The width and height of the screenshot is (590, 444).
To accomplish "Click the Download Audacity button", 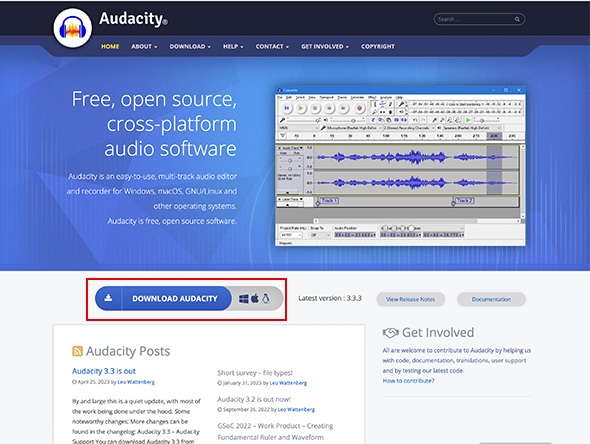I will tap(163, 298).
